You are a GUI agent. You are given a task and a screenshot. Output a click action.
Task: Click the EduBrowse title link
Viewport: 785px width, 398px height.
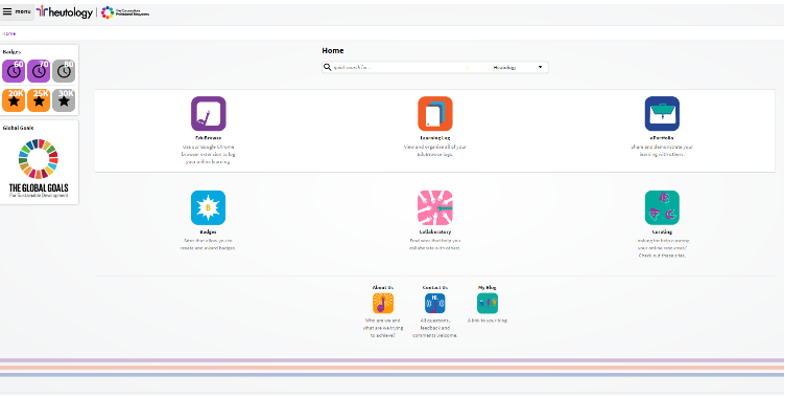click(x=208, y=138)
